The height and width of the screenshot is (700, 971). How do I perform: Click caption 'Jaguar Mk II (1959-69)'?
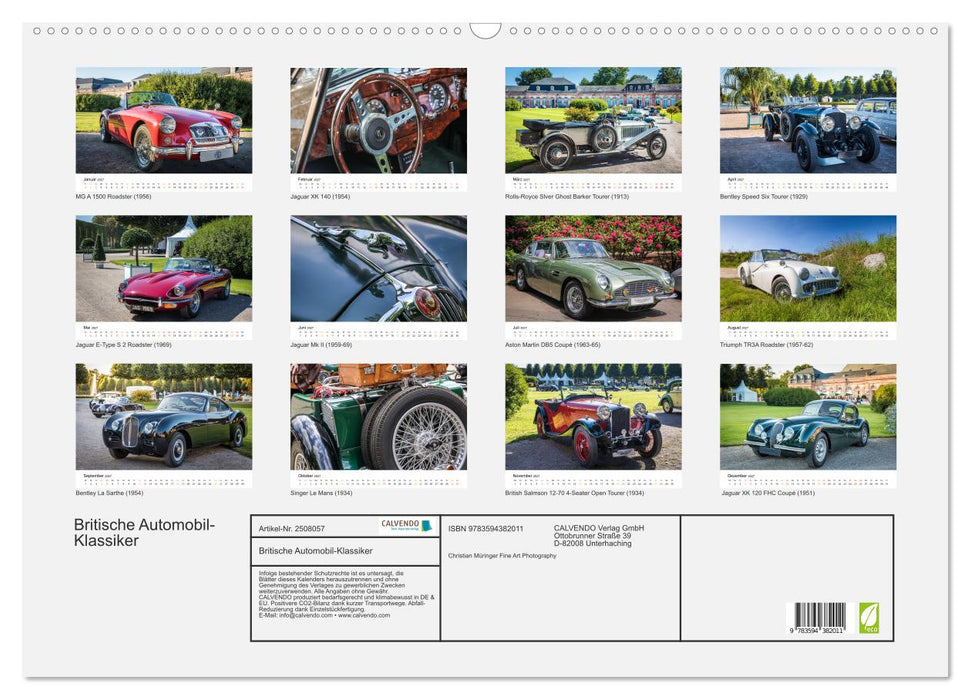[321, 344]
